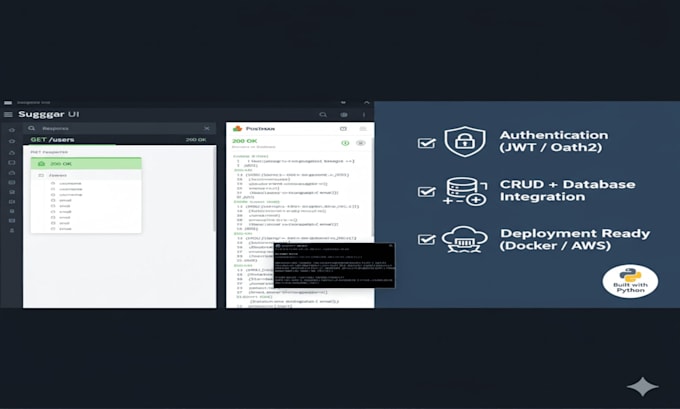Image resolution: width=680 pixels, height=409 pixels.
Task: Click the green circular icon beside 200 OK in Postman
Action: (x=345, y=143)
